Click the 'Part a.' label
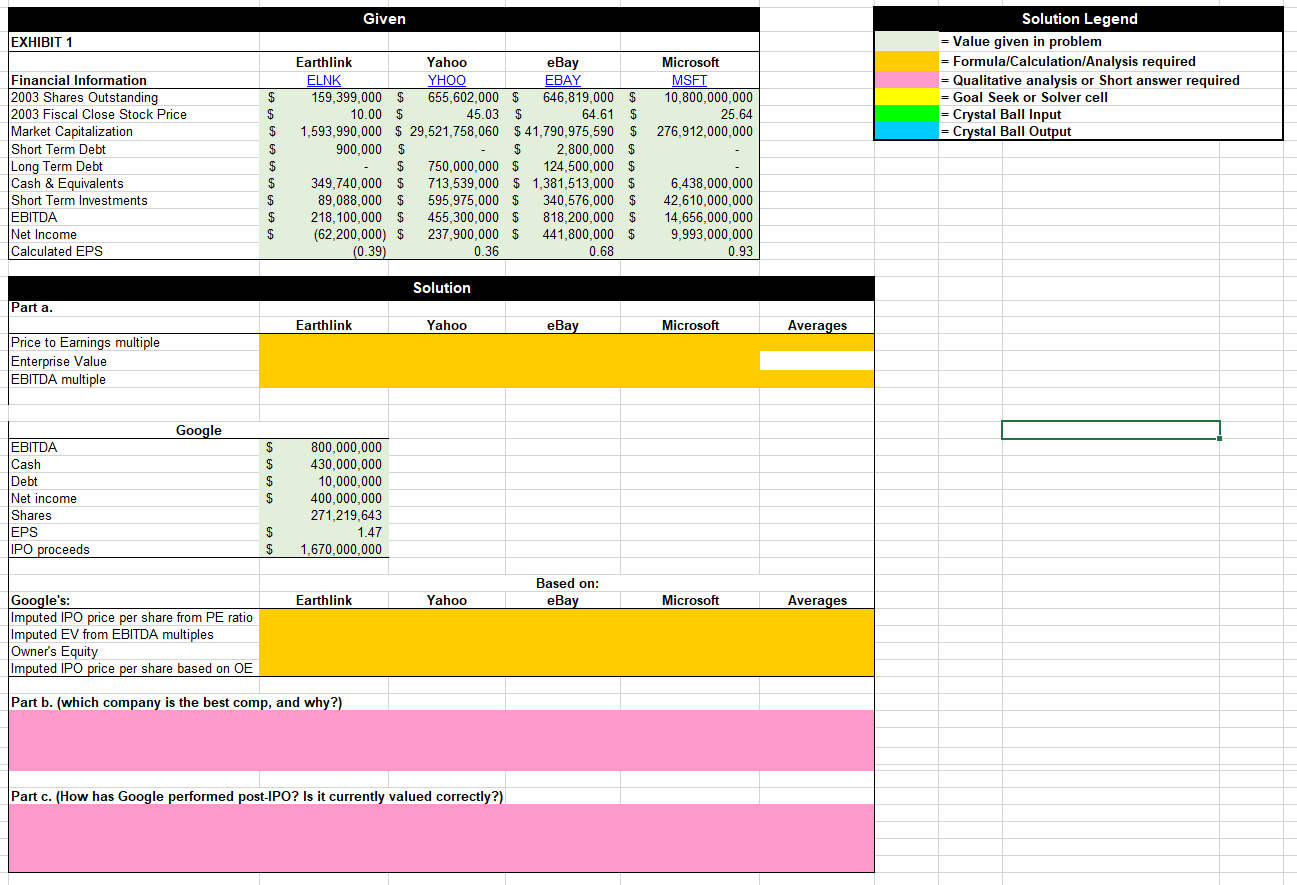Image resolution: width=1297 pixels, height=885 pixels. tap(30, 308)
